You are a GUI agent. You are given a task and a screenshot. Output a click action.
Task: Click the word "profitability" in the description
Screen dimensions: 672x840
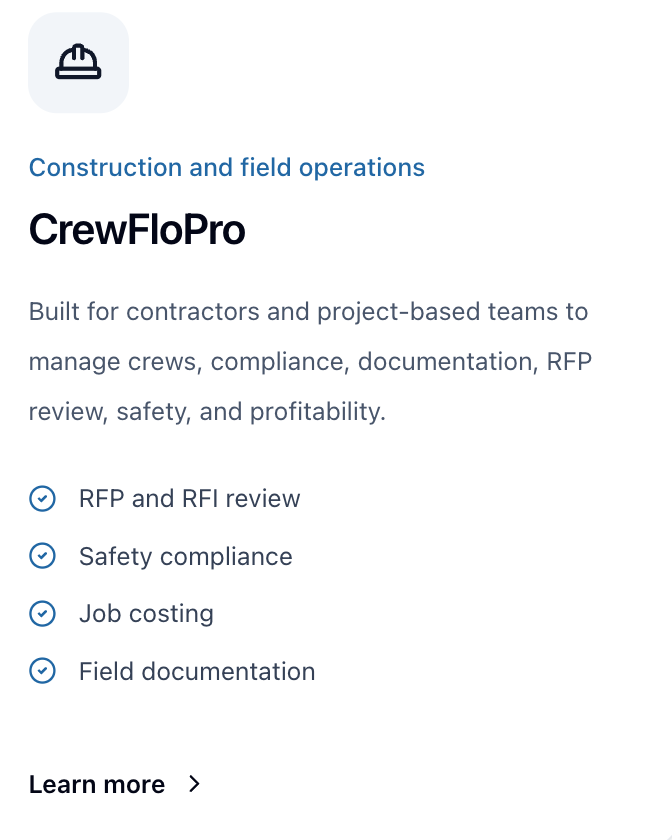coord(316,411)
